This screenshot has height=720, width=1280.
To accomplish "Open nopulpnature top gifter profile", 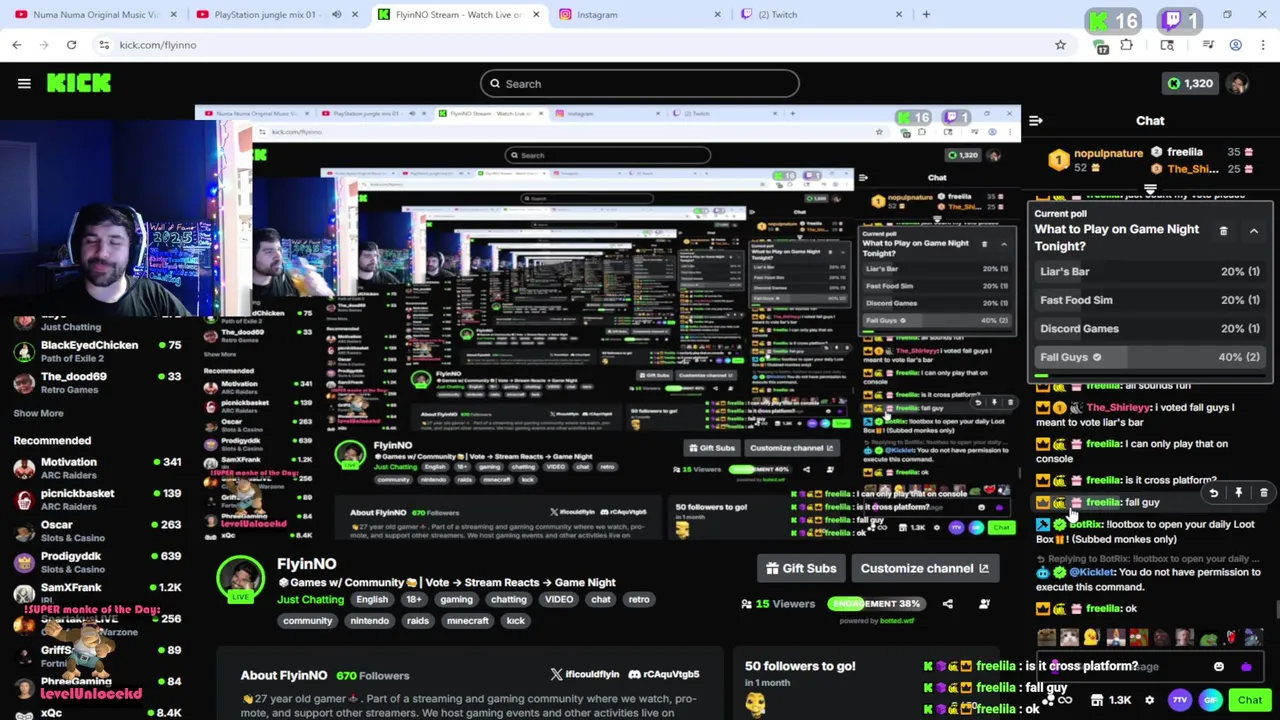I will pyautogui.click(x=1094, y=159).
